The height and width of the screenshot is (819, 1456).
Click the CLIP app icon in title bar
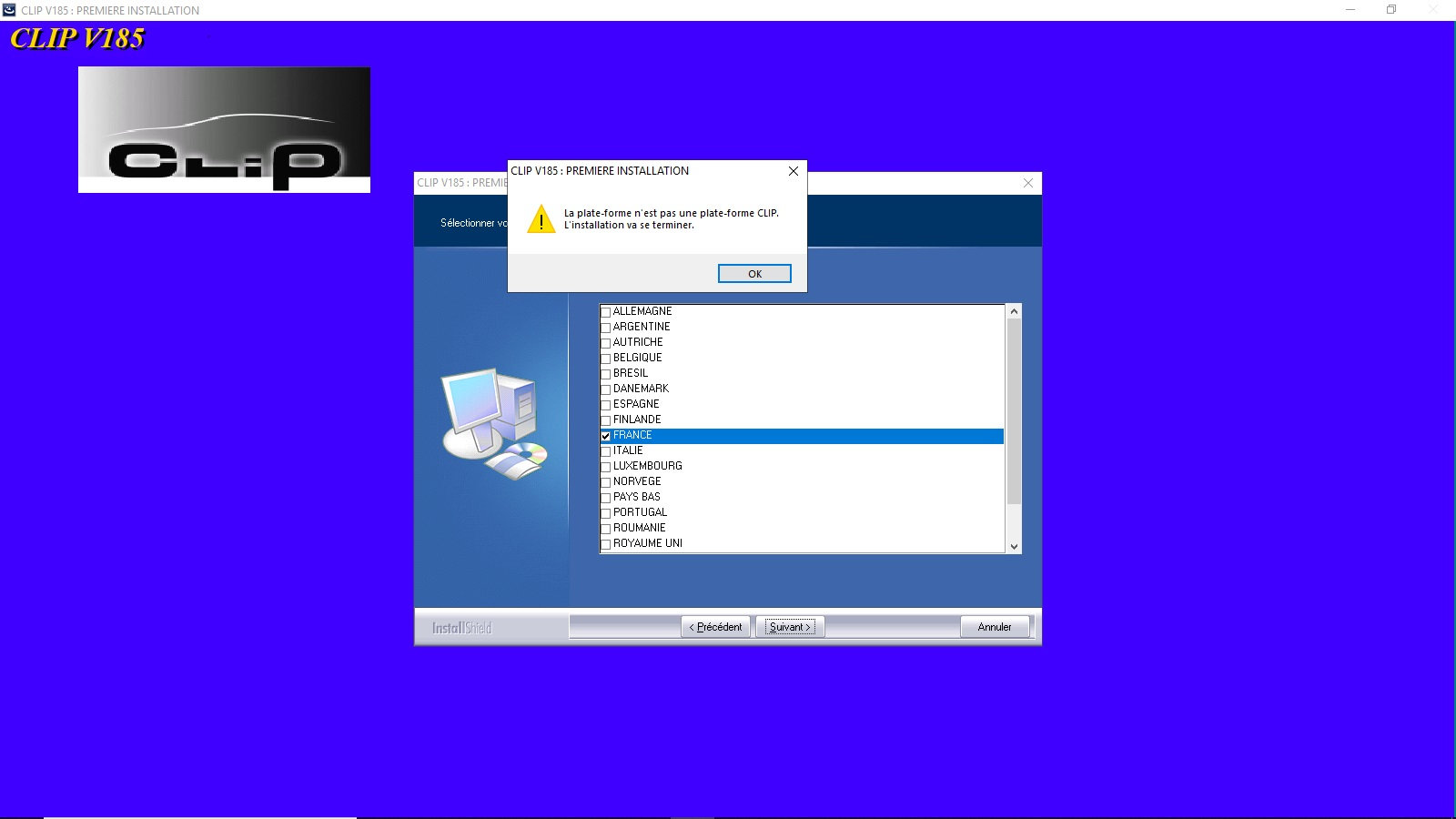point(9,10)
